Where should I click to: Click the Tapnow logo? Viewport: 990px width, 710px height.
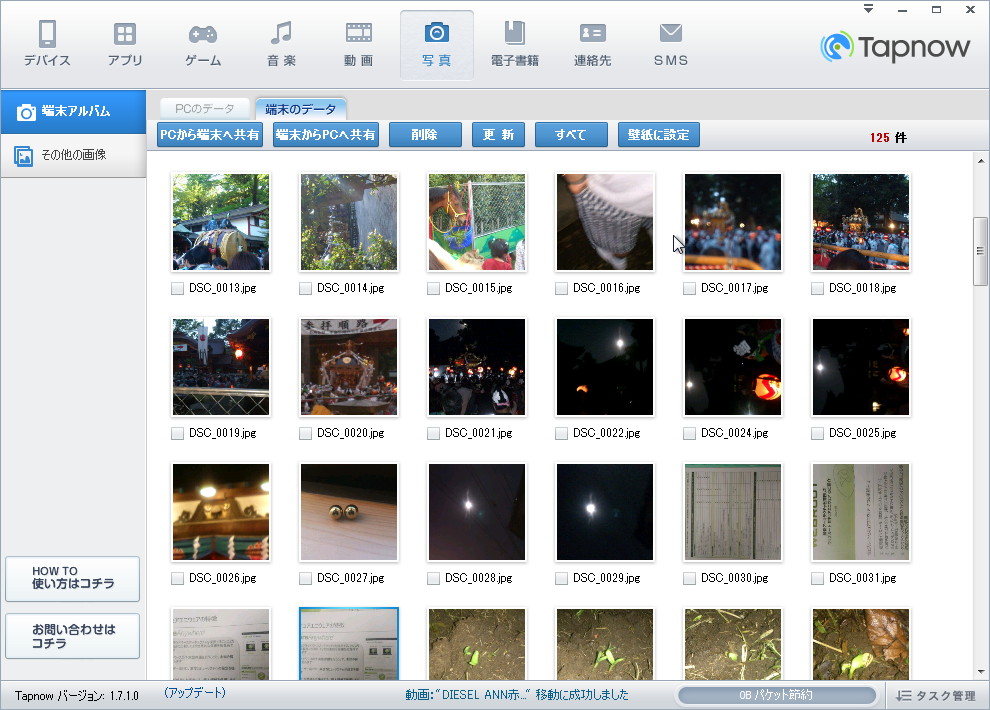895,47
